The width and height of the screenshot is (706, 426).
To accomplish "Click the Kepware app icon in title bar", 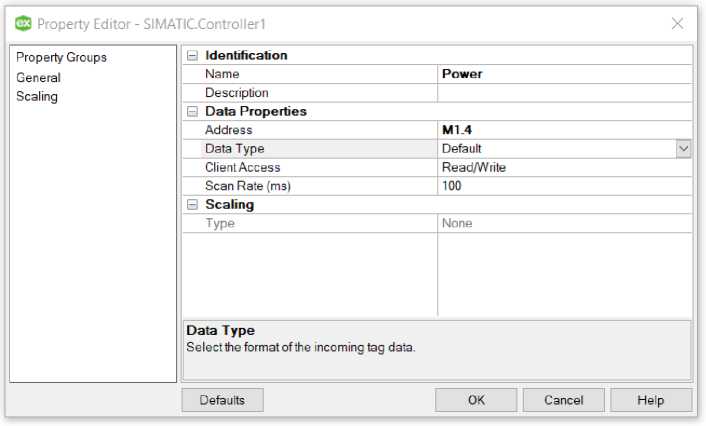I will click(22, 23).
